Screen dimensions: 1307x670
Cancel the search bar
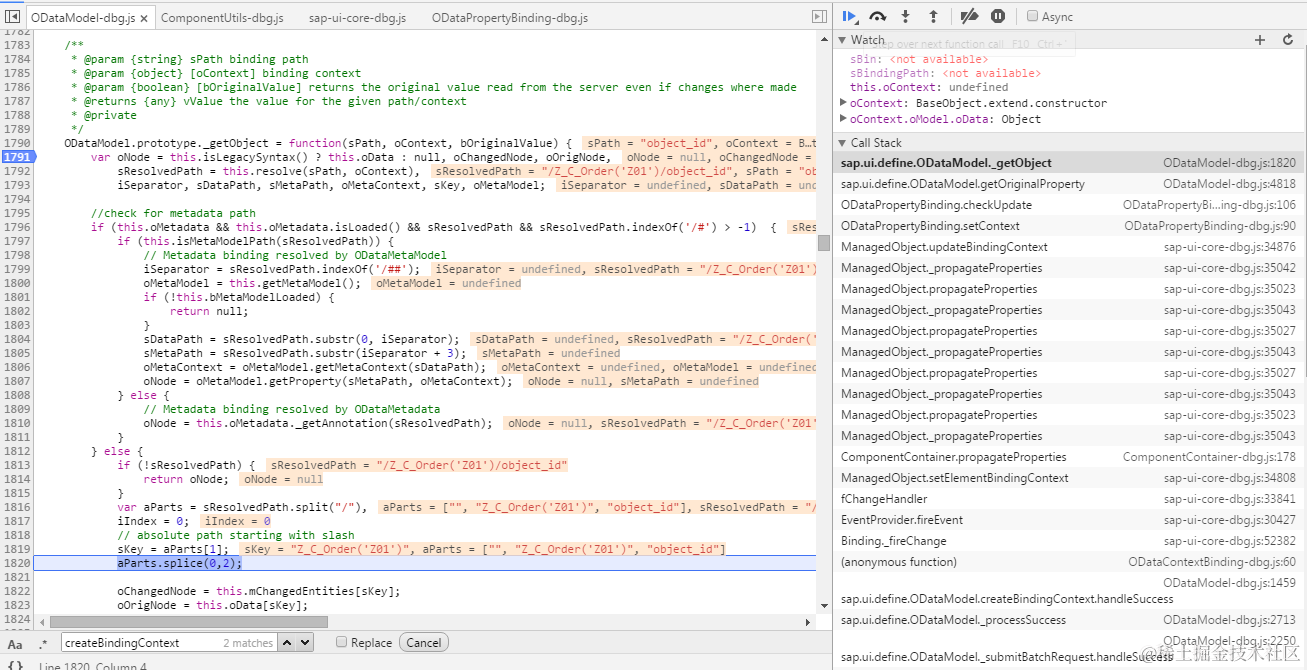click(x=423, y=642)
